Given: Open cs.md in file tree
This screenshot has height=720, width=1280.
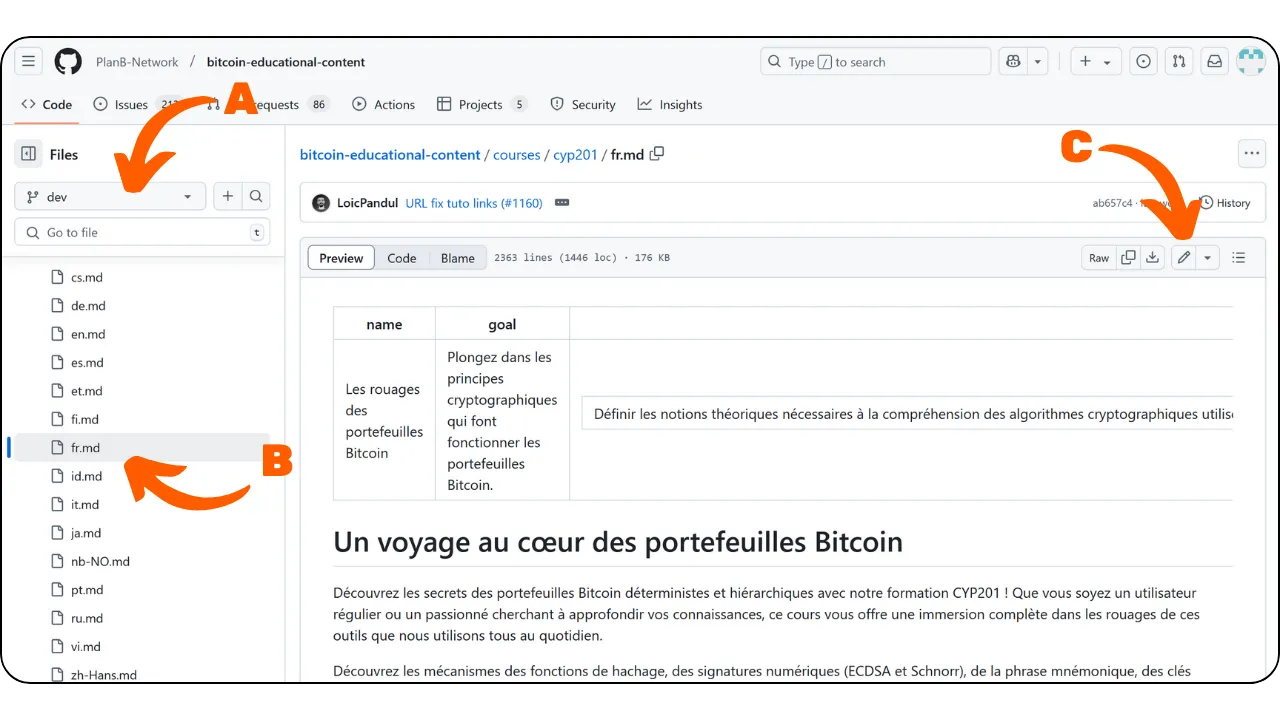Looking at the screenshot, I should pos(87,278).
